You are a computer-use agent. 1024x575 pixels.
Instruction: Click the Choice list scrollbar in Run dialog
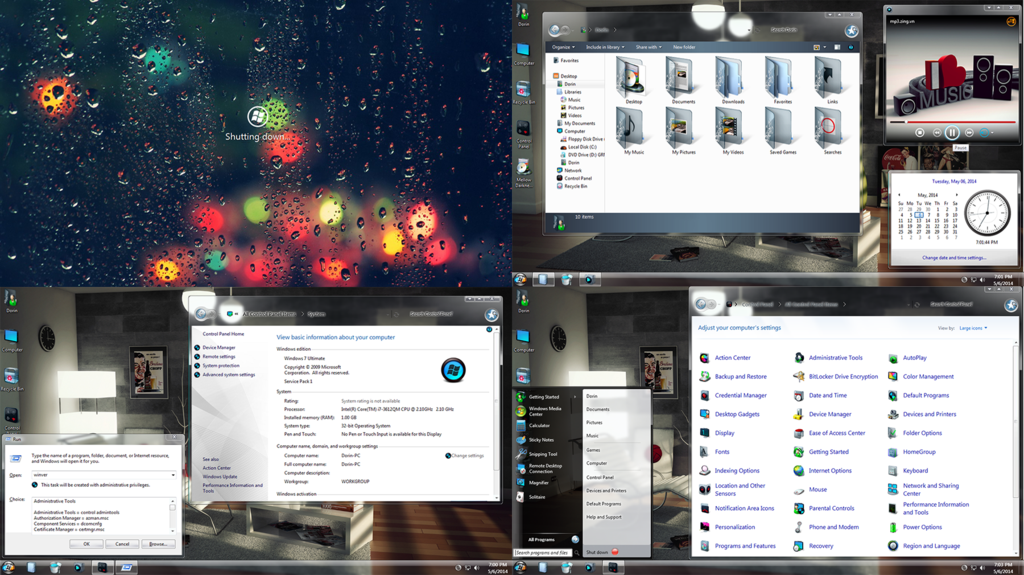(x=172, y=516)
